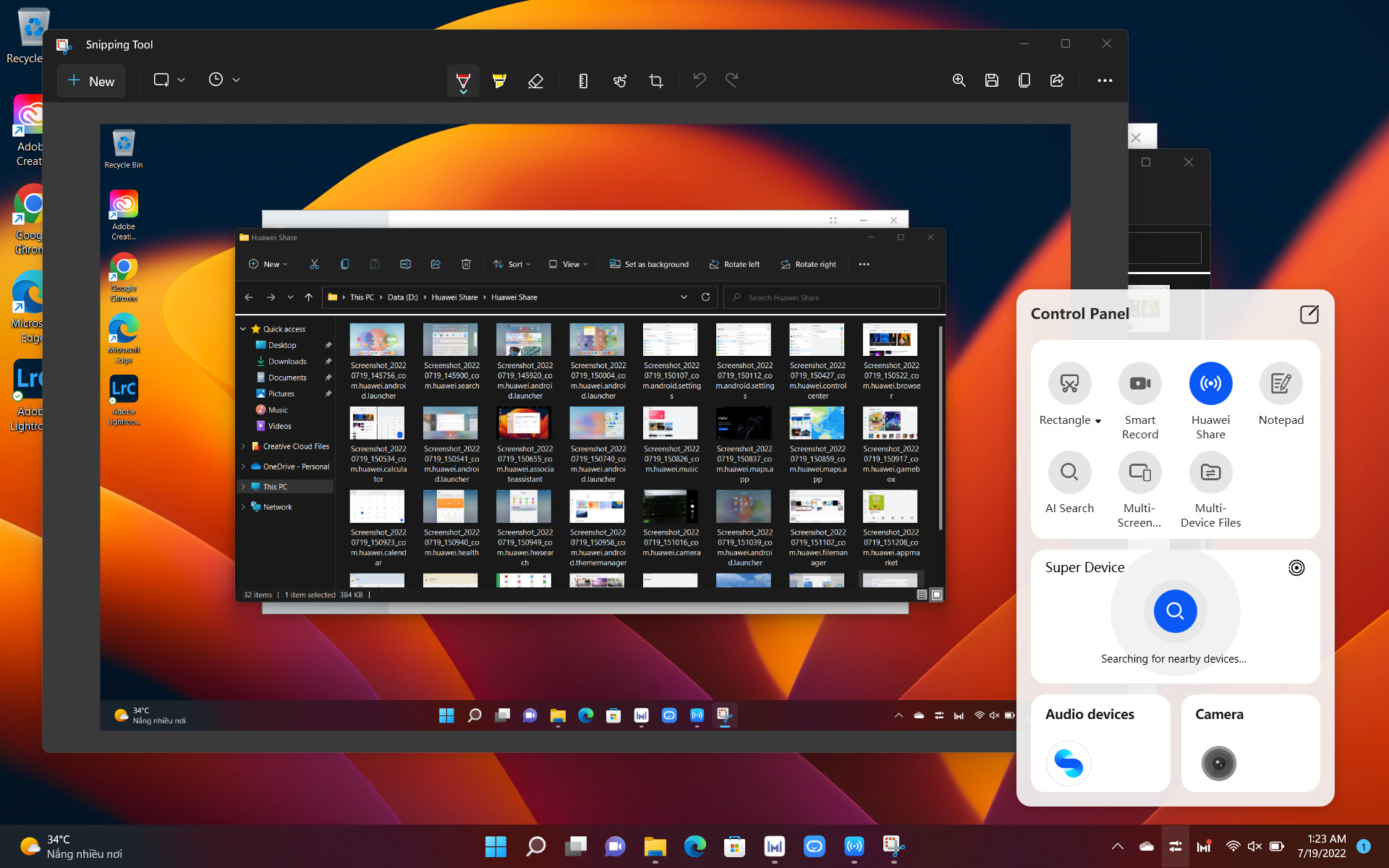Open Windows Start menu on taskbar
This screenshot has width=1389, height=868.
click(x=496, y=846)
